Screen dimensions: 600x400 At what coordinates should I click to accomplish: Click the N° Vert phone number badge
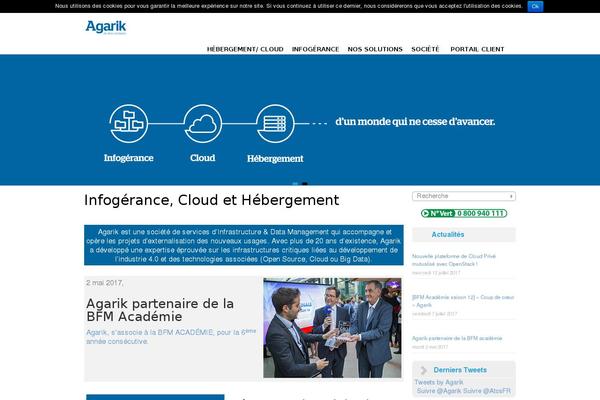click(464, 213)
